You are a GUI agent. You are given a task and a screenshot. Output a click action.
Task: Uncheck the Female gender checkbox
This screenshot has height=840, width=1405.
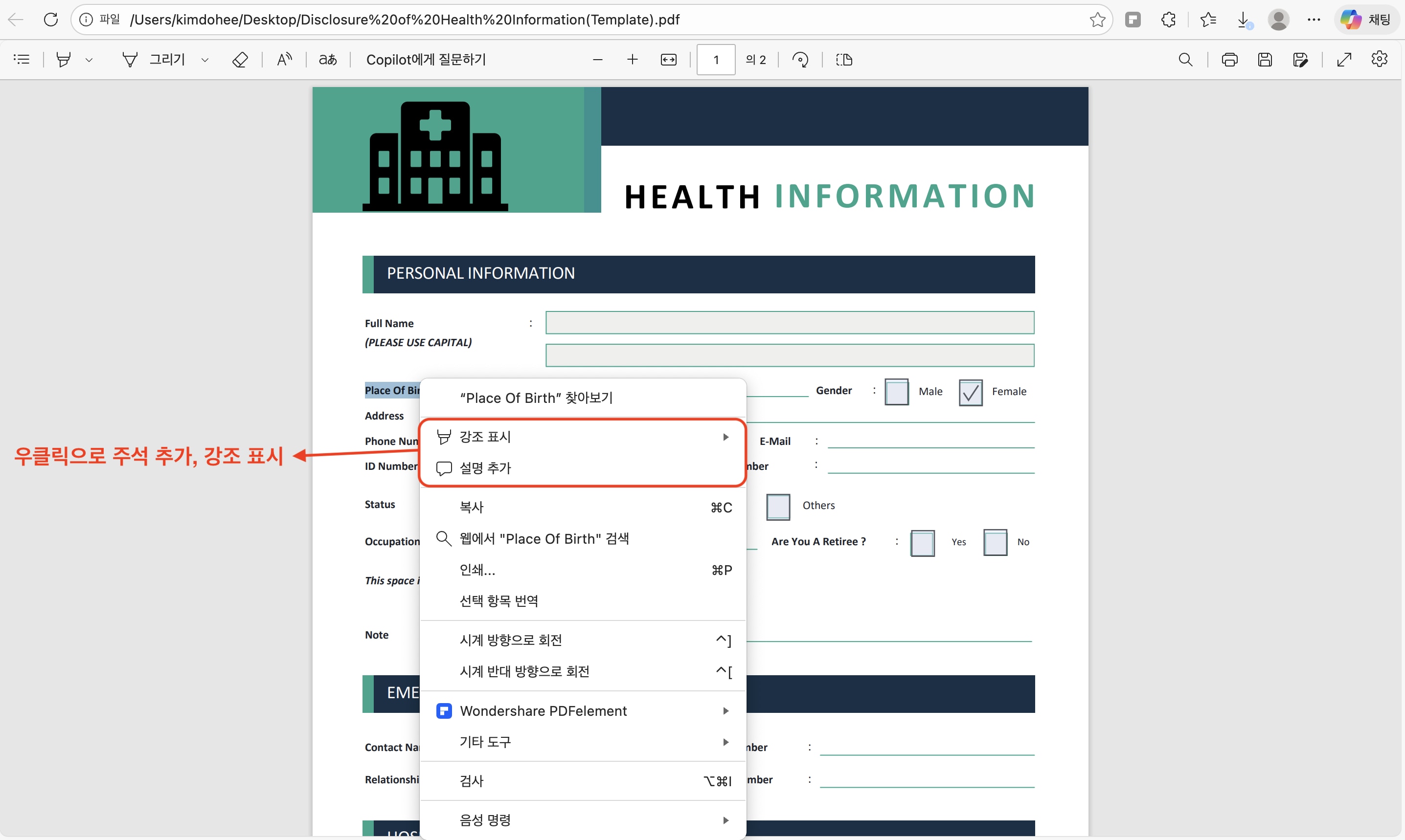[x=970, y=392]
